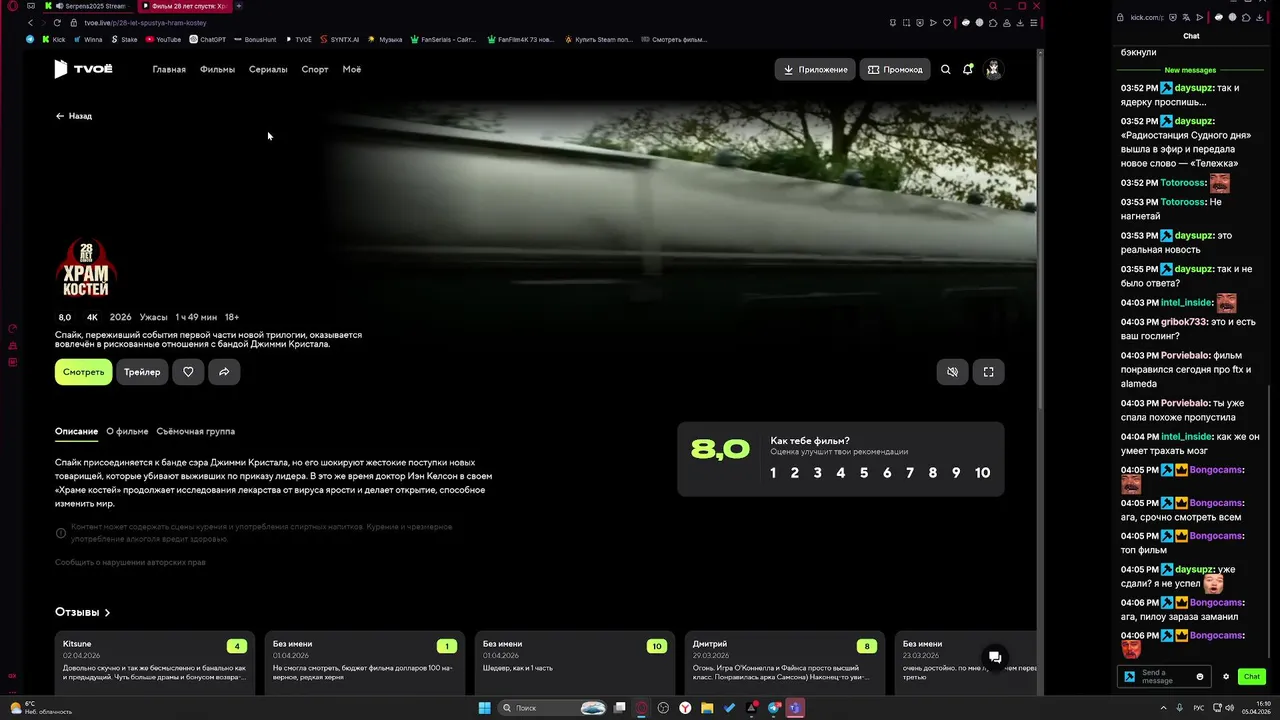Open Фильмы section
Image resolution: width=1280 pixels, height=720 pixels.
[217, 69]
